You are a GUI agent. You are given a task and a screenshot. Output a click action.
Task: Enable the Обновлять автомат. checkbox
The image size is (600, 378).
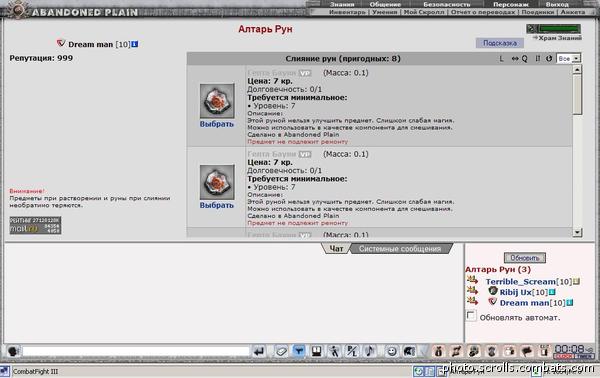pyautogui.click(x=471, y=316)
